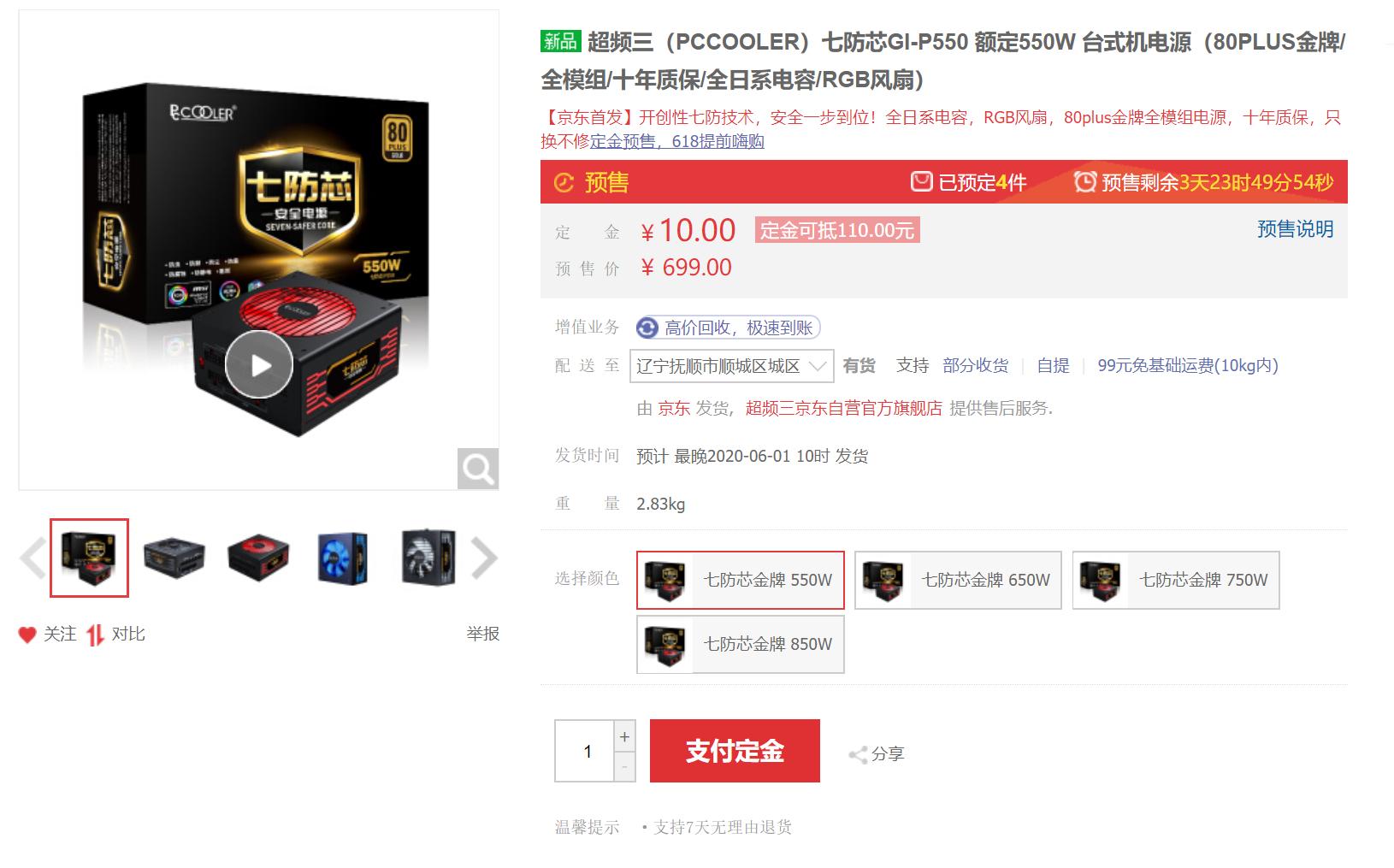The image size is (1394, 868).
Task: Open the 预售说明 presale explanation link
Action: [x=1295, y=229]
